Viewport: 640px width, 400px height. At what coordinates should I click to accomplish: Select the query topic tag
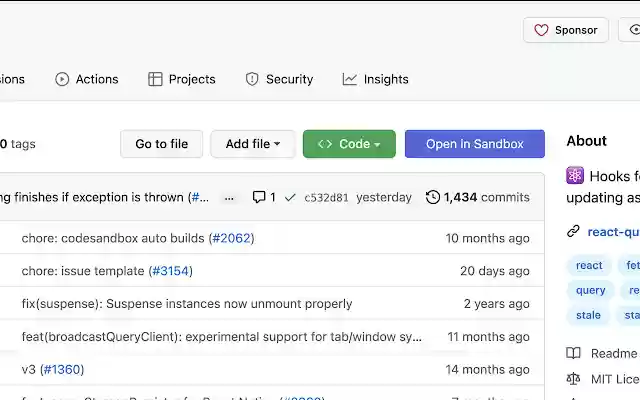(590, 290)
